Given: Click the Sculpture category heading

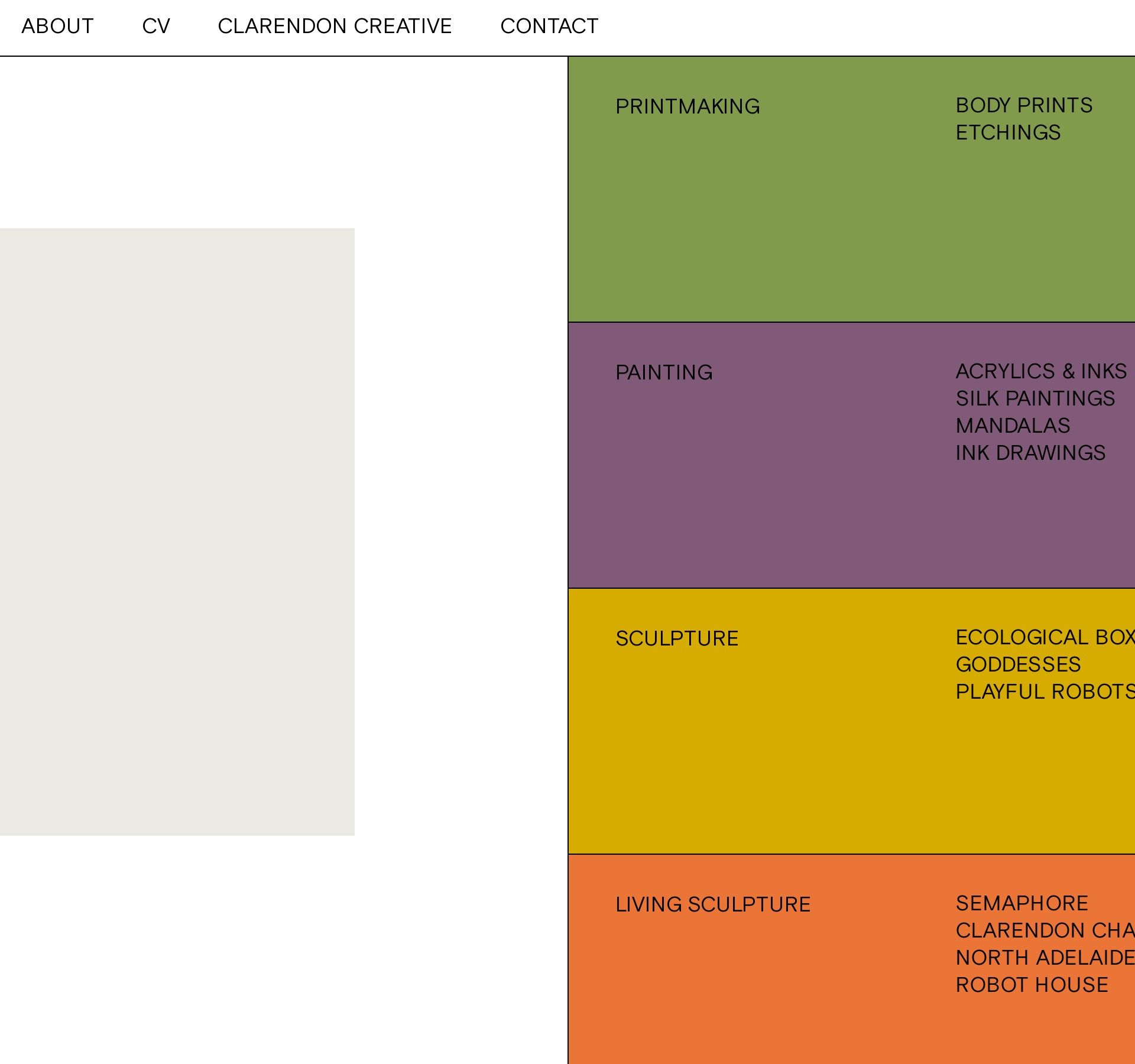Looking at the screenshot, I should click(x=677, y=638).
